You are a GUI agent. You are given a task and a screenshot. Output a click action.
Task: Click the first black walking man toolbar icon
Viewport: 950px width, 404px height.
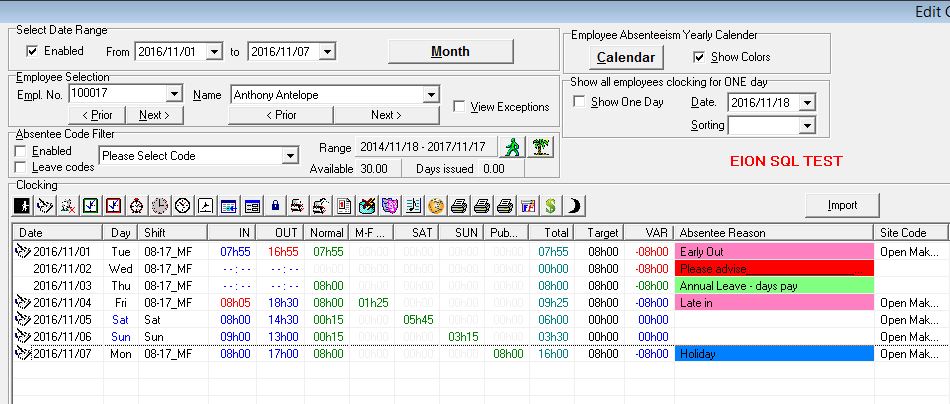(x=22, y=205)
